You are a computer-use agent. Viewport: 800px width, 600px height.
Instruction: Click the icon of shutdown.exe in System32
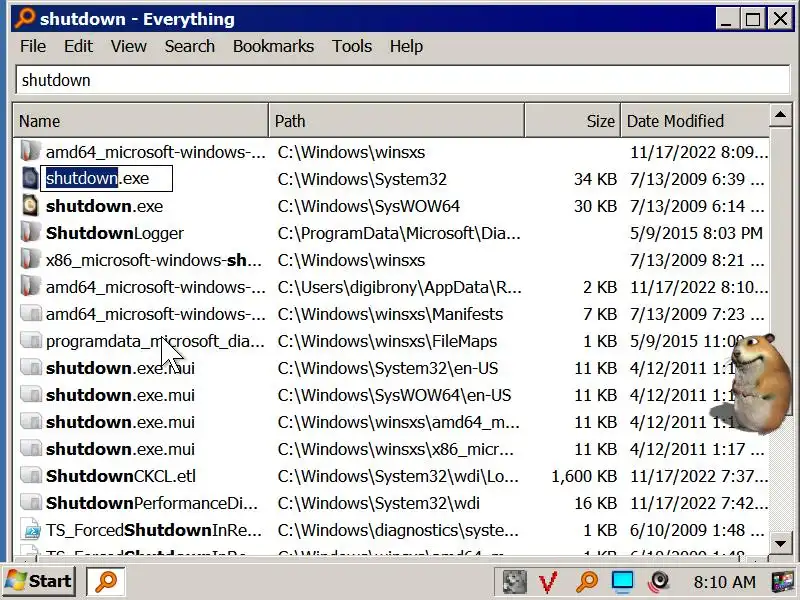[31, 179]
